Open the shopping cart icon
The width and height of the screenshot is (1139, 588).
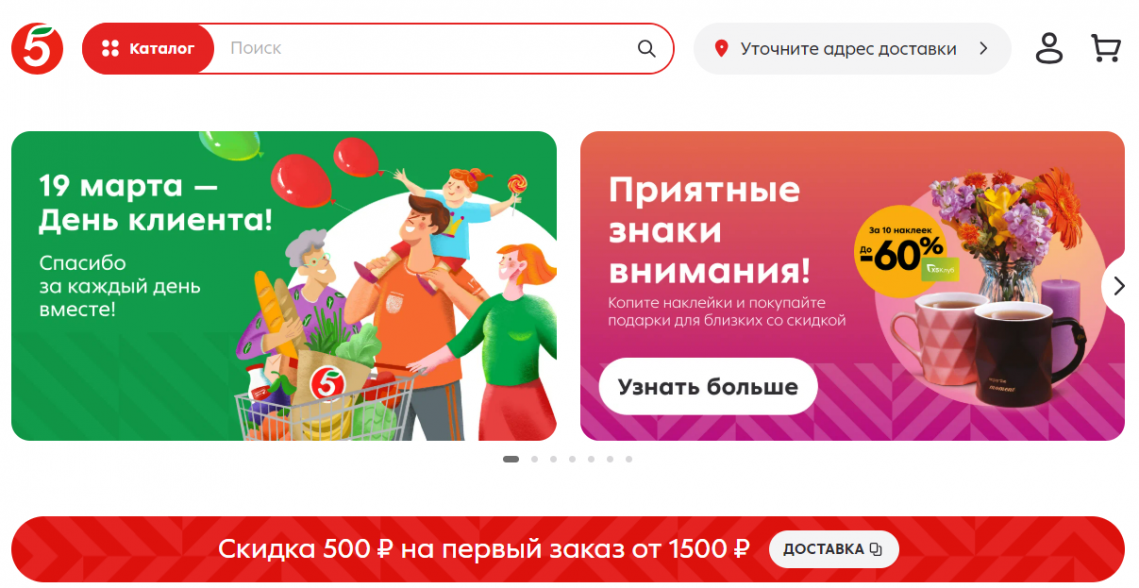(1106, 49)
